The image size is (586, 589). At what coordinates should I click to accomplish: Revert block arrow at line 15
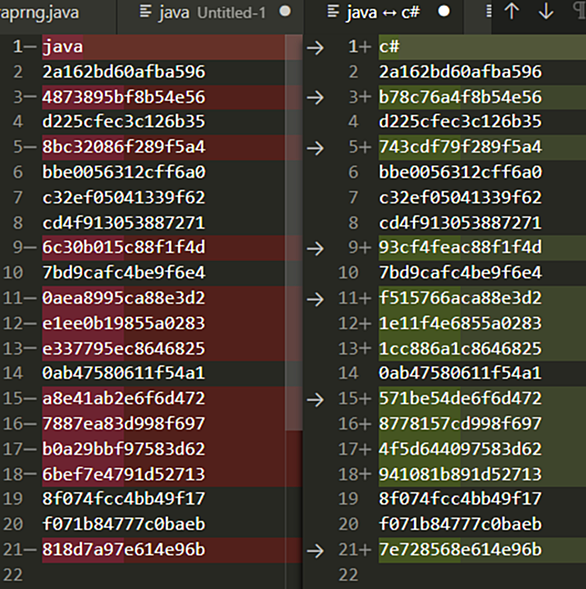pos(315,400)
